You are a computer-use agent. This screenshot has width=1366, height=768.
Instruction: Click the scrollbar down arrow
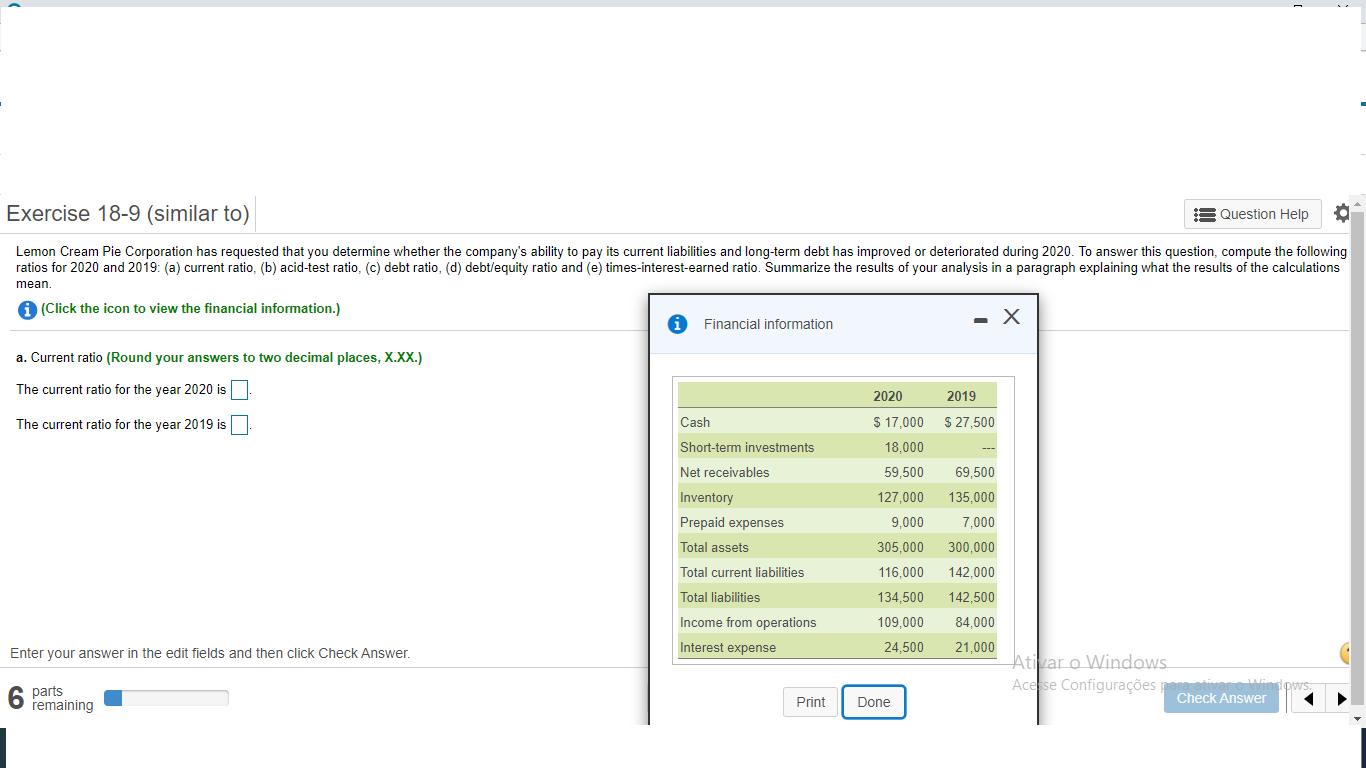1357,718
